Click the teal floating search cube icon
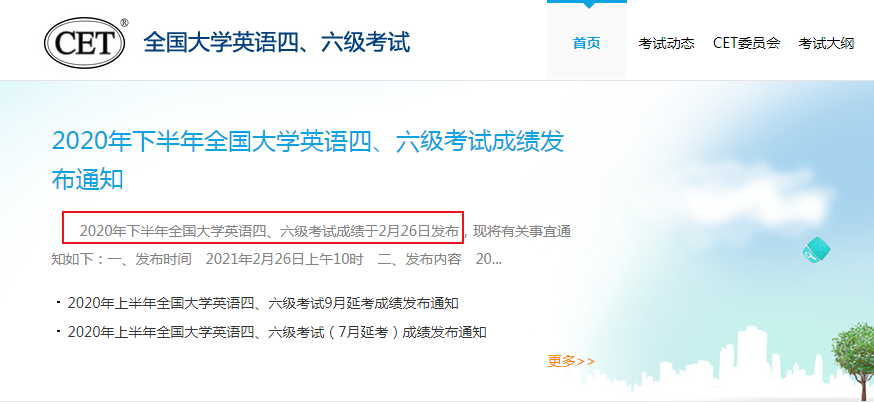874x402 pixels. (817, 249)
